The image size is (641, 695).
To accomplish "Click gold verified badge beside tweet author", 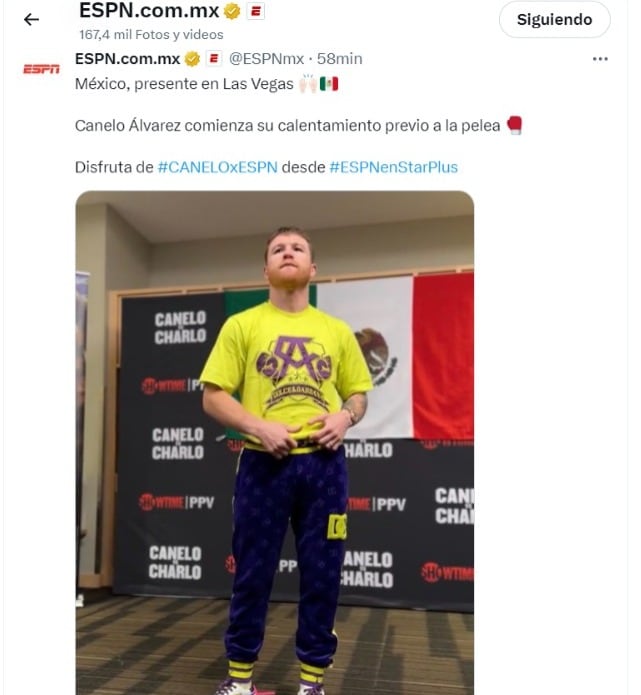I will tap(192, 59).
